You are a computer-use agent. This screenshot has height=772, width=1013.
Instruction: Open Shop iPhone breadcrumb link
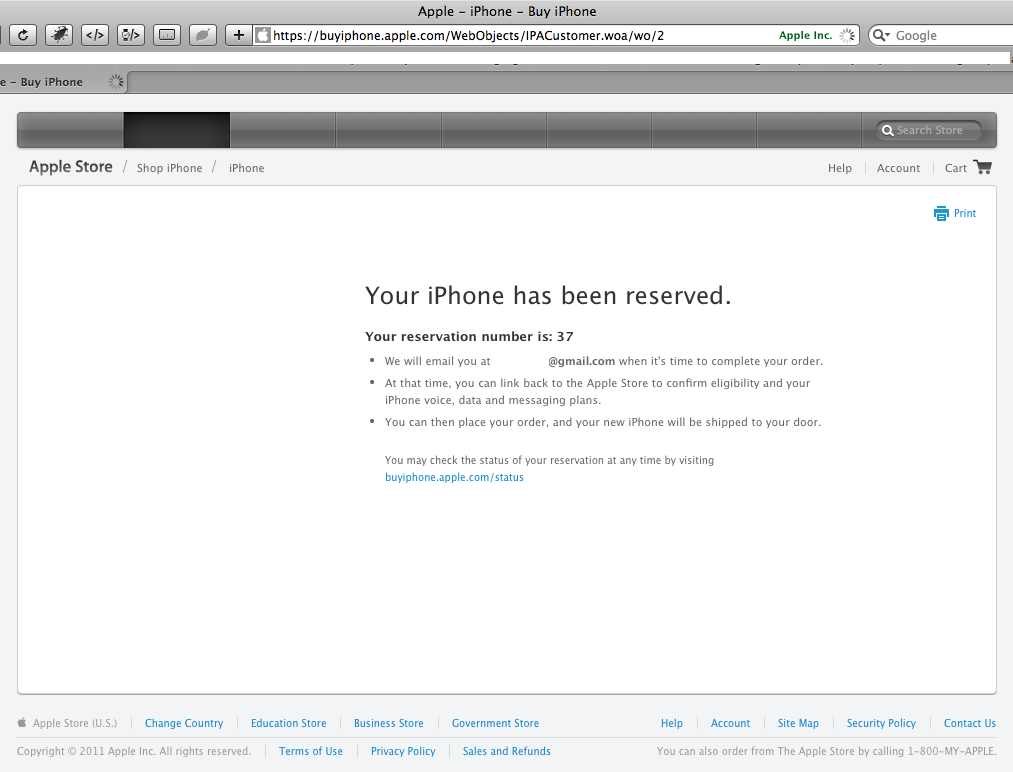(169, 168)
